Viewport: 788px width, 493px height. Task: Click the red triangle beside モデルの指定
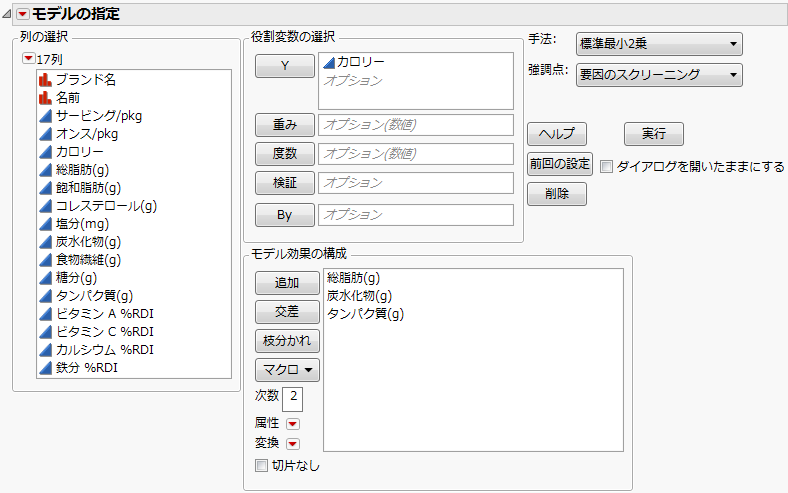tap(23, 13)
